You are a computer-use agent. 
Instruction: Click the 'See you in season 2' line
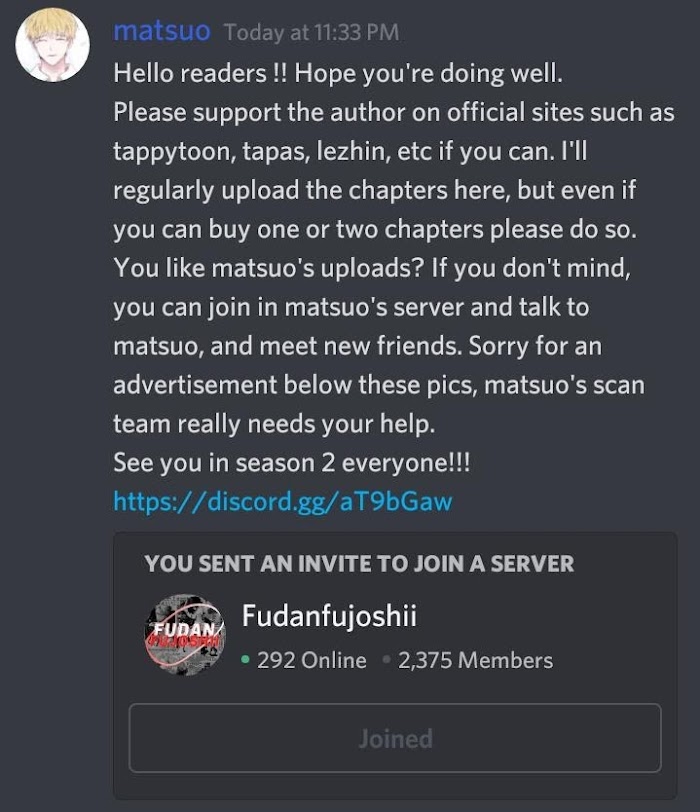coord(292,462)
